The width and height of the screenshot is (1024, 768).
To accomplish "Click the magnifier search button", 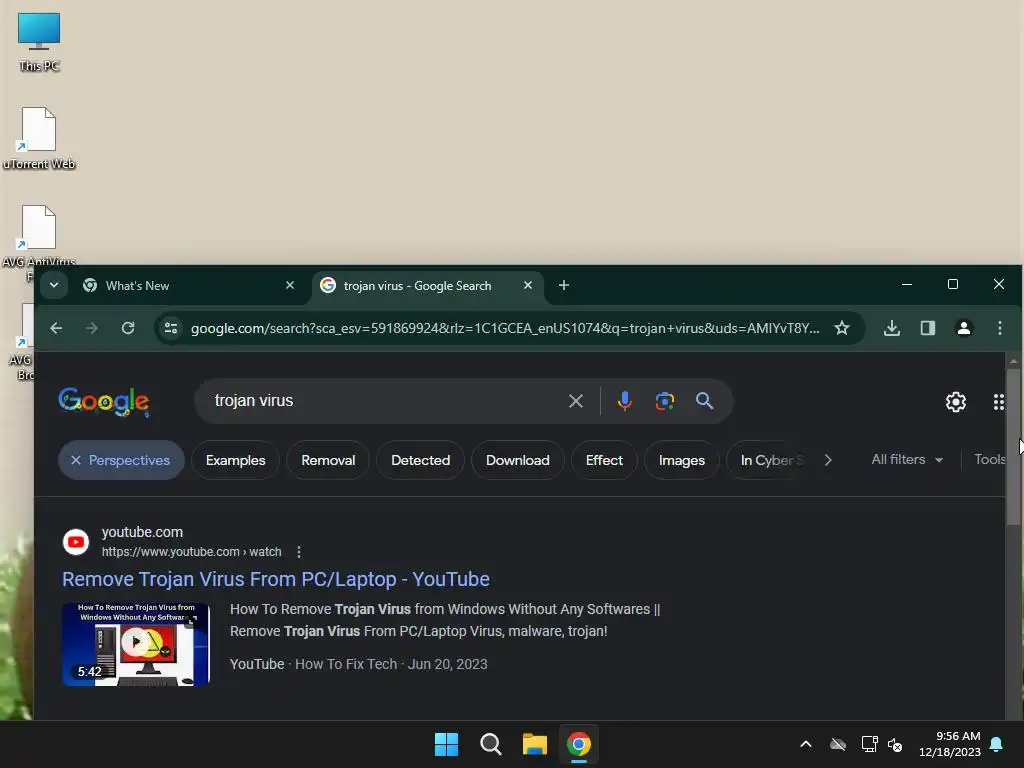I will [x=704, y=401].
